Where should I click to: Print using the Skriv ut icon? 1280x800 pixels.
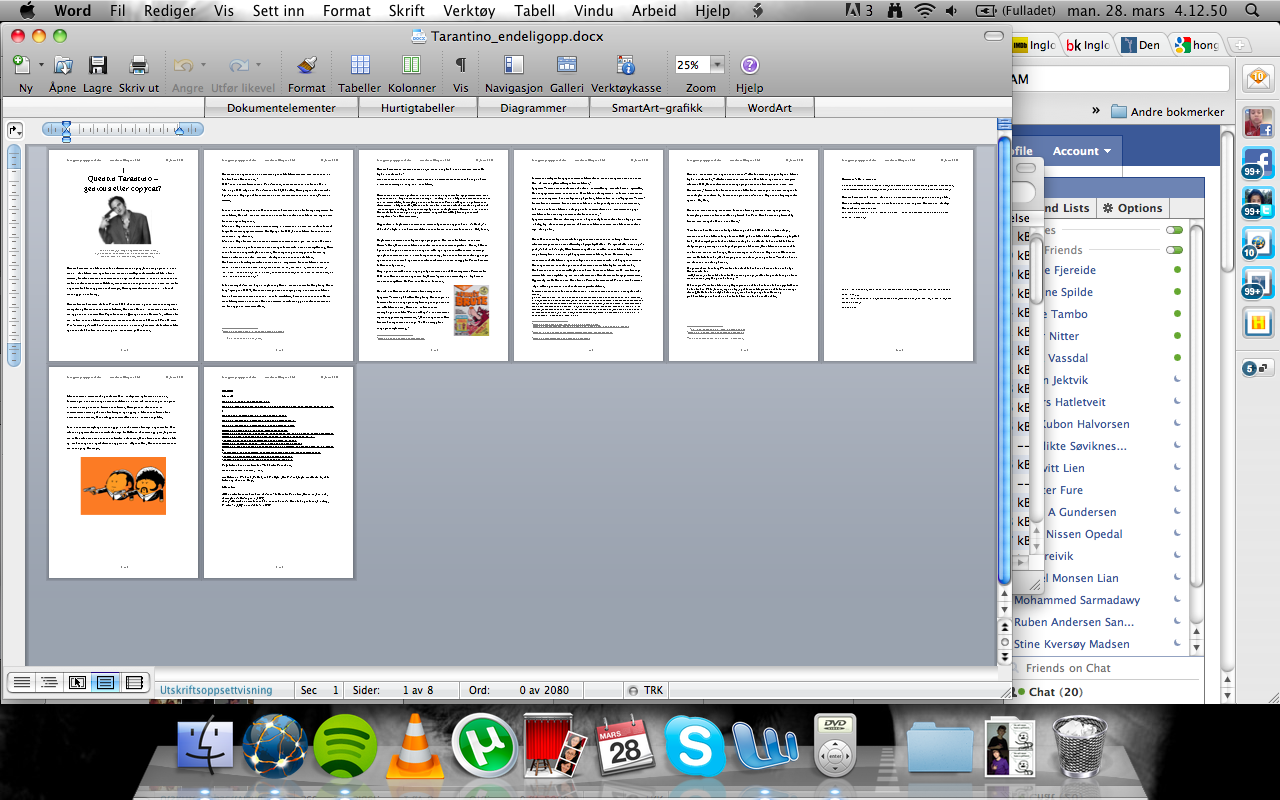139,65
